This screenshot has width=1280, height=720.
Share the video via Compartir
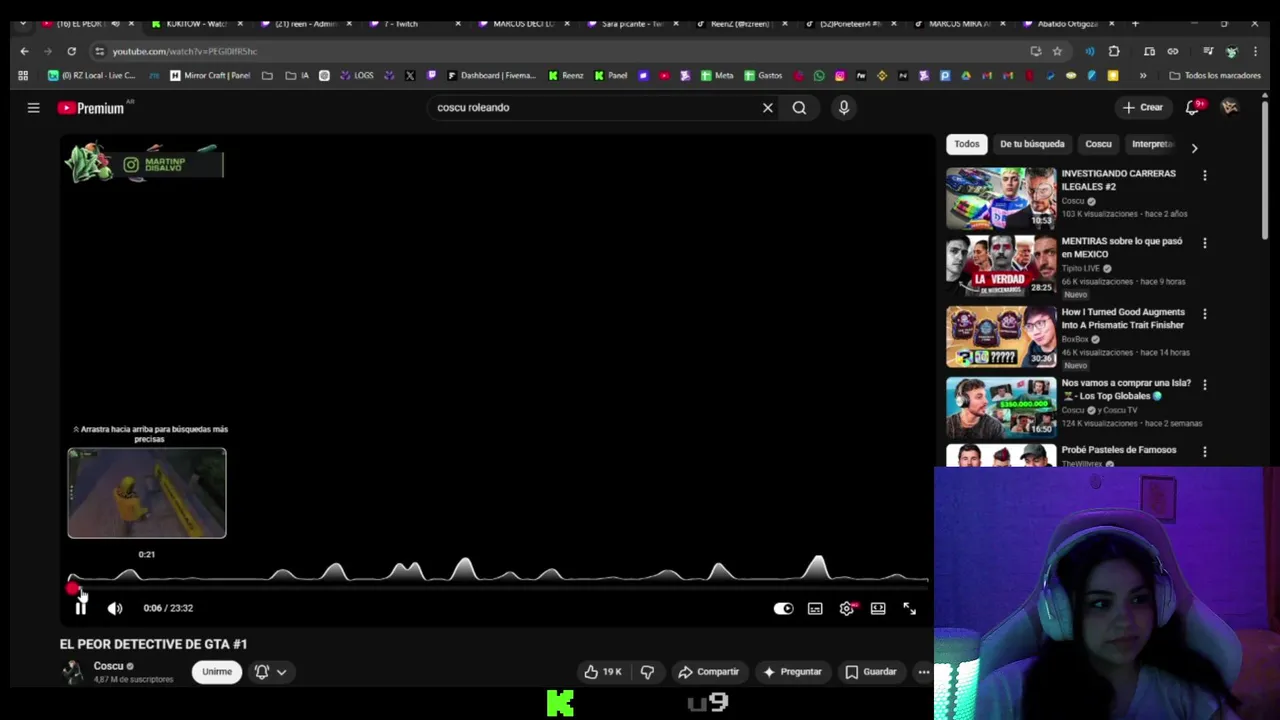coord(708,672)
